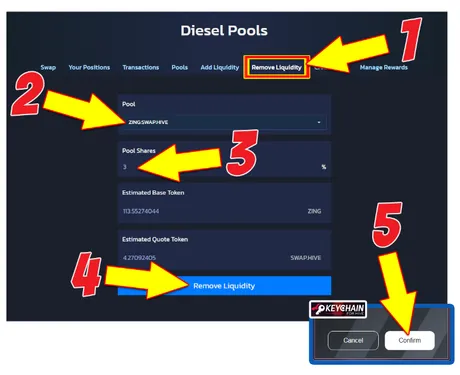Click the percent symbol in Pool Shares
The image size is (460, 375).
(x=324, y=167)
